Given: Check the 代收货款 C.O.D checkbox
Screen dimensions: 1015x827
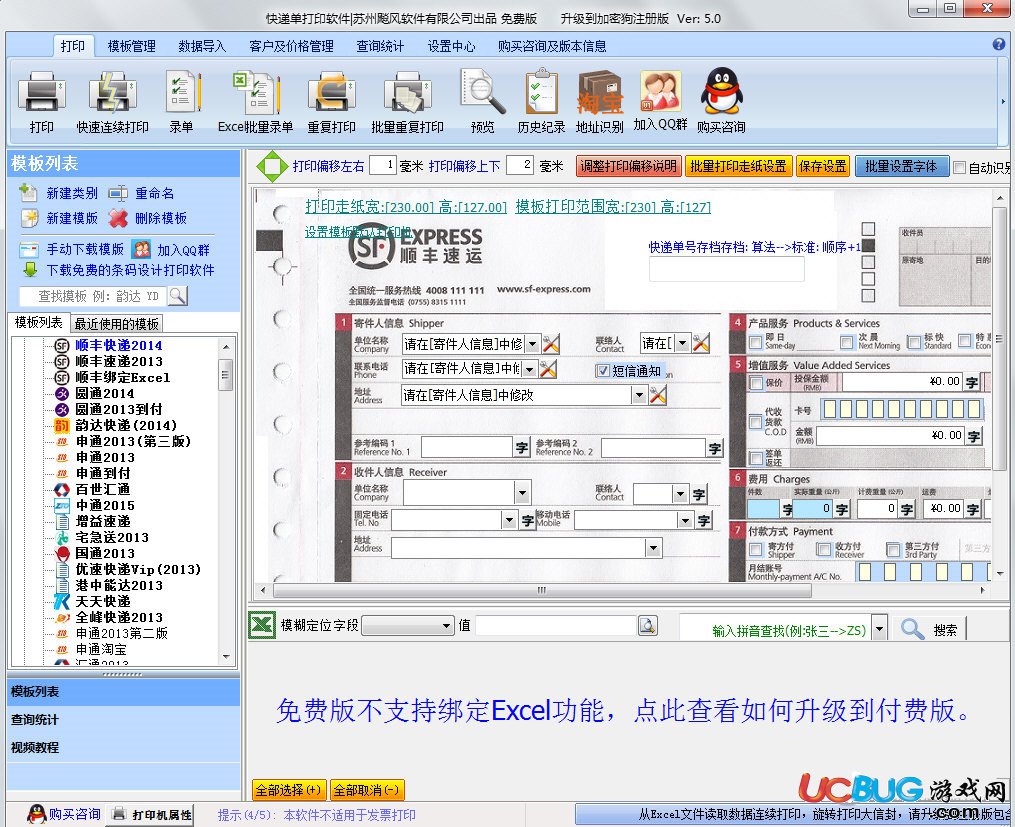Looking at the screenshot, I should pos(755,421).
